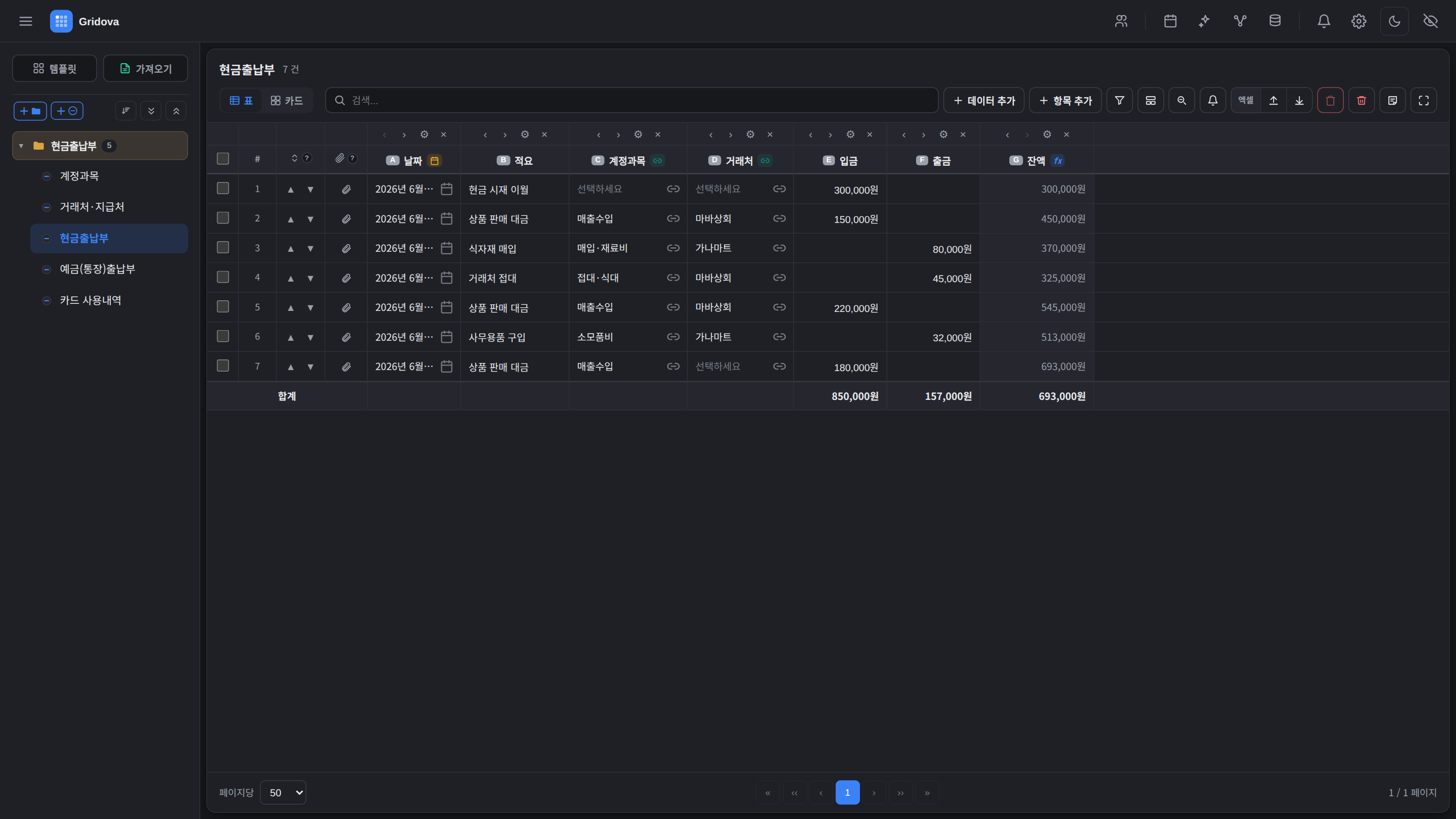Toggle the select-all header checkbox
The image size is (1456, 819).
[x=222, y=159]
